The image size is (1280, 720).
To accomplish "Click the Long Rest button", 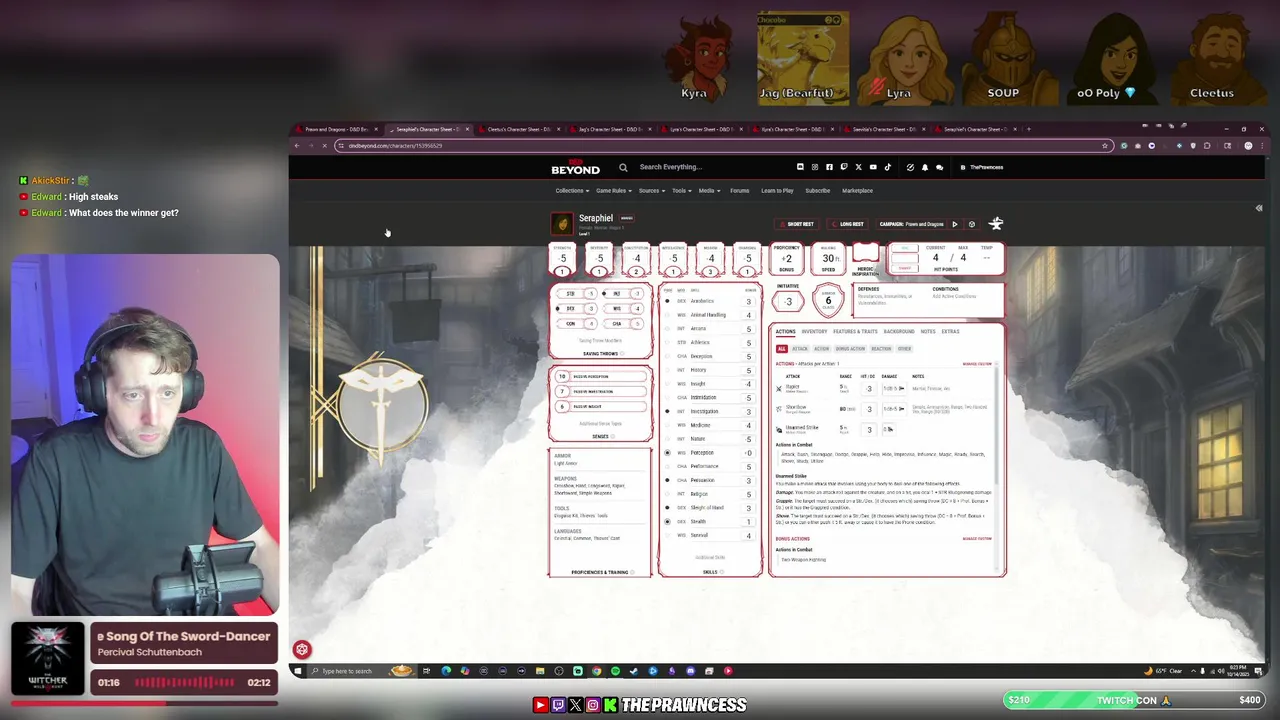I will coord(848,224).
